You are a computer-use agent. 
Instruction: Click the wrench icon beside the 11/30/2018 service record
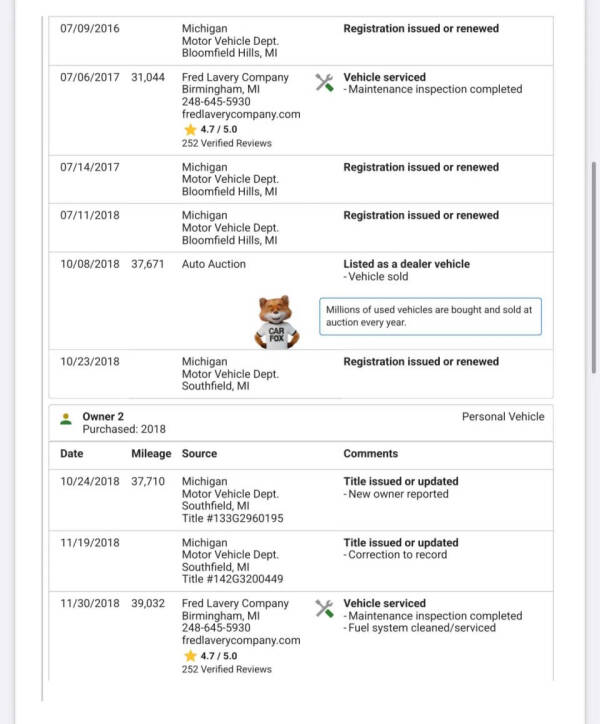(324, 609)
